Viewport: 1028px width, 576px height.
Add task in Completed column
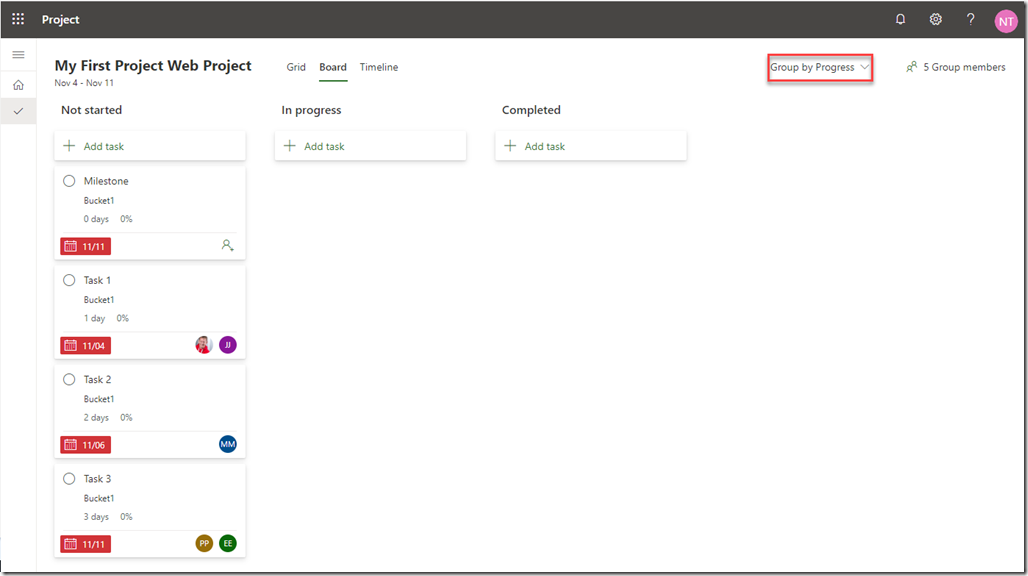(591, 146)
